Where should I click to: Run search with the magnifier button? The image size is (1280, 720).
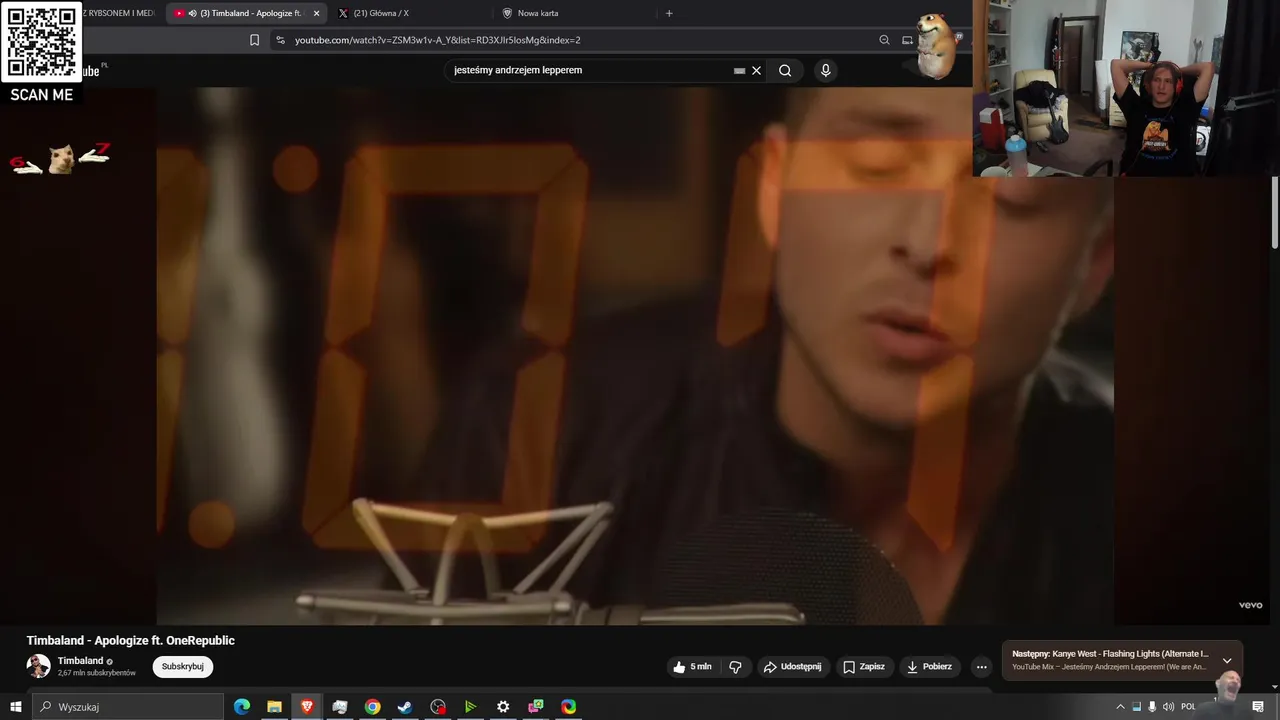[x=785, y=70]
